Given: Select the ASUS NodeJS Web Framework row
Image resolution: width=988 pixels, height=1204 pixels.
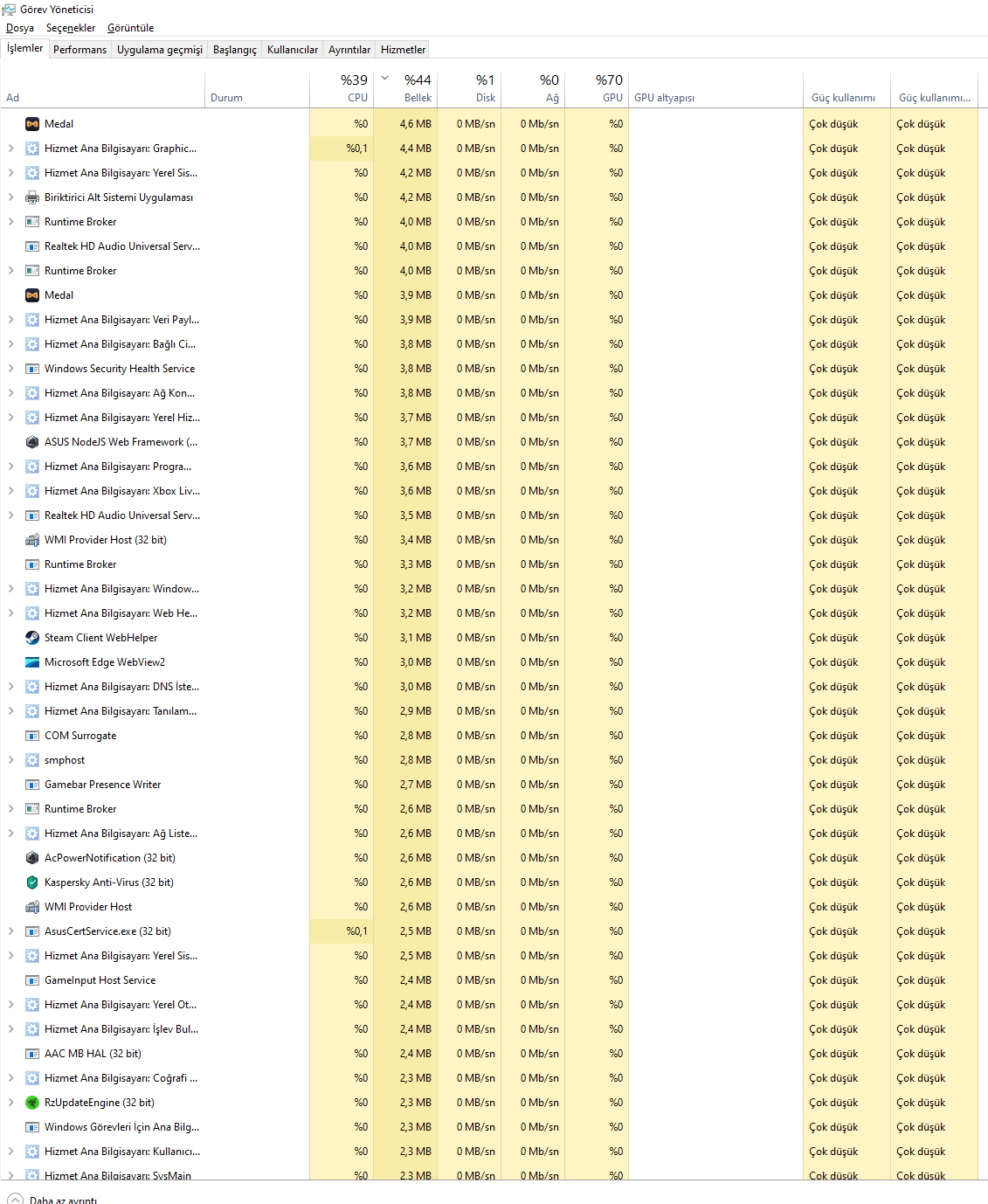Looking at the screenshot, I should click(488, 442).
